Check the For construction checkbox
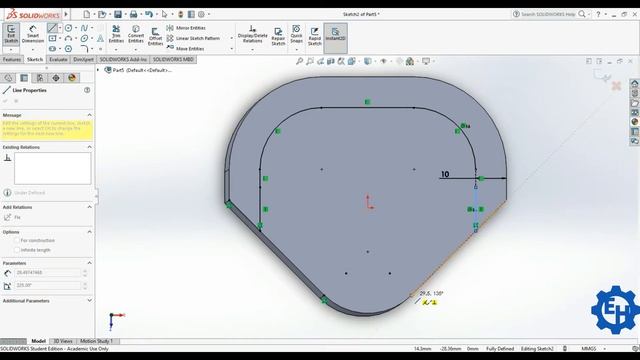This screenshot has width=640, height=360. pyautogui.click(x=17, y=240)
